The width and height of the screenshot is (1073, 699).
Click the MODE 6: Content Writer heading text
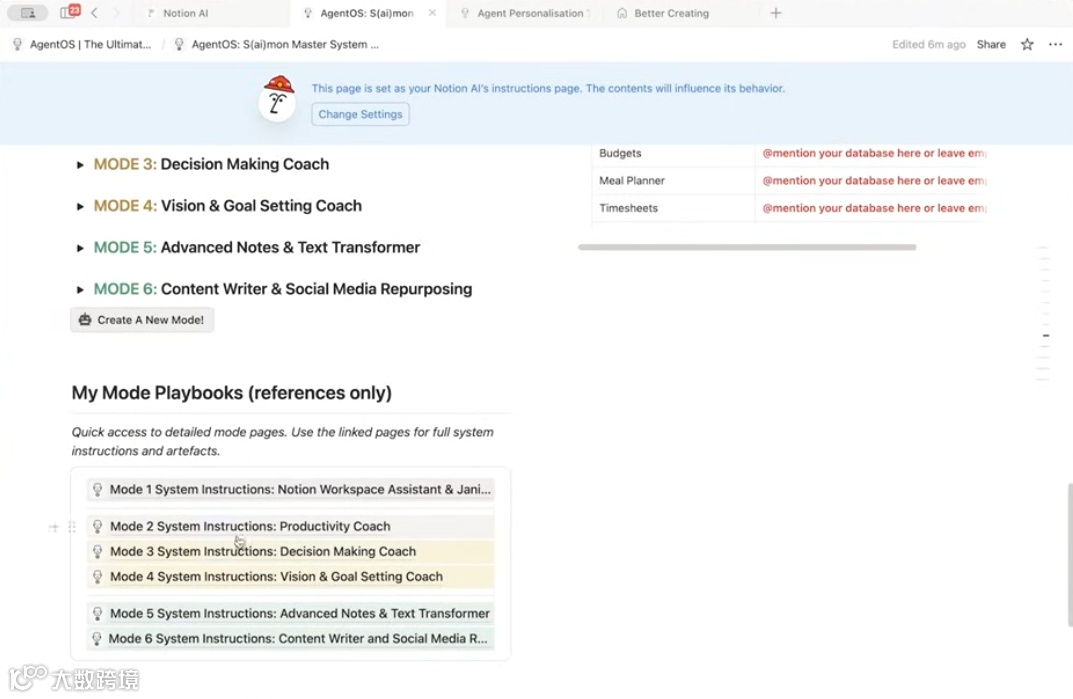283,290
